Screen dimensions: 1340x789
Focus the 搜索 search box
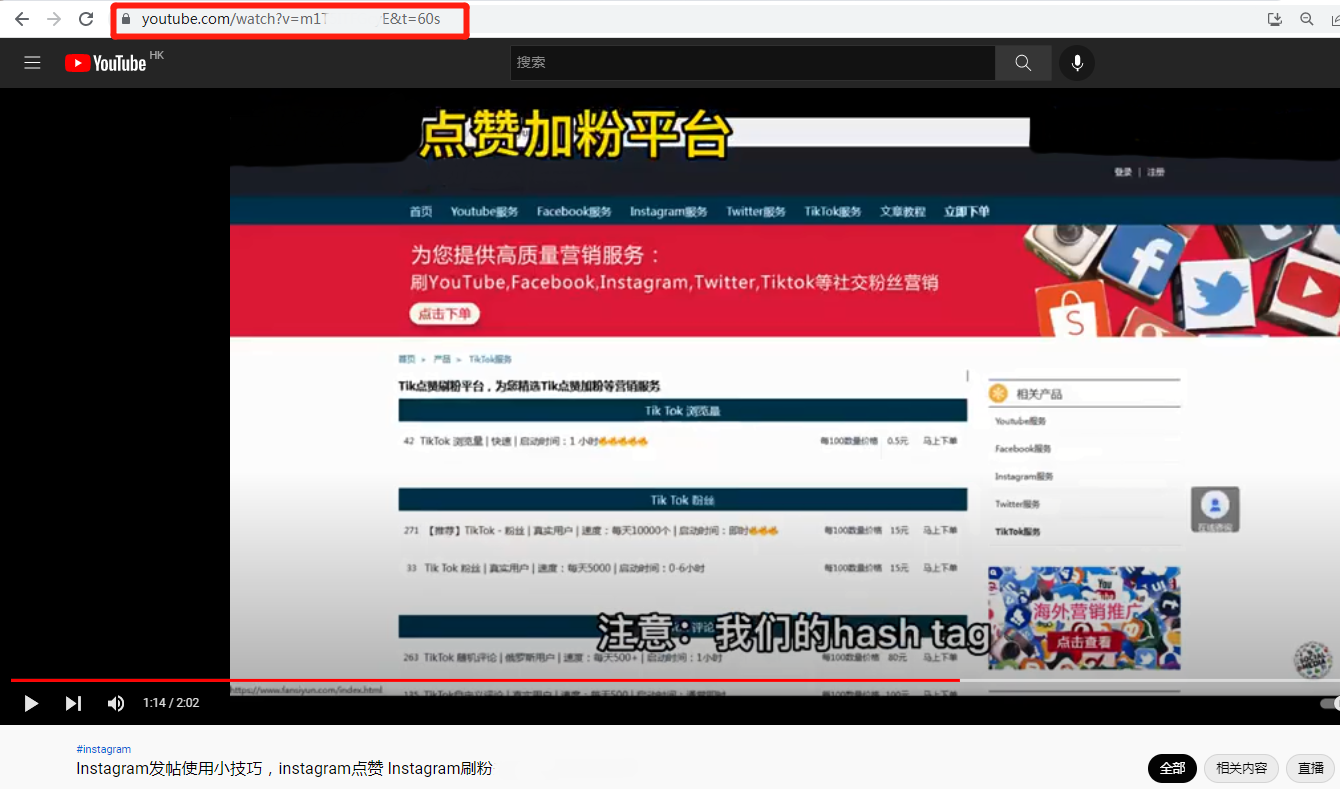coord(752,62)
